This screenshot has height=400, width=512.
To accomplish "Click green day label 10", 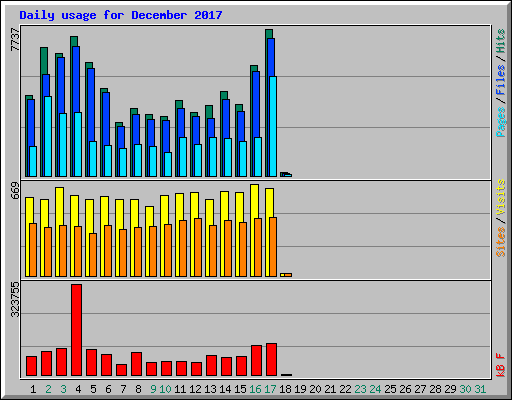I will tap(165, 389).
